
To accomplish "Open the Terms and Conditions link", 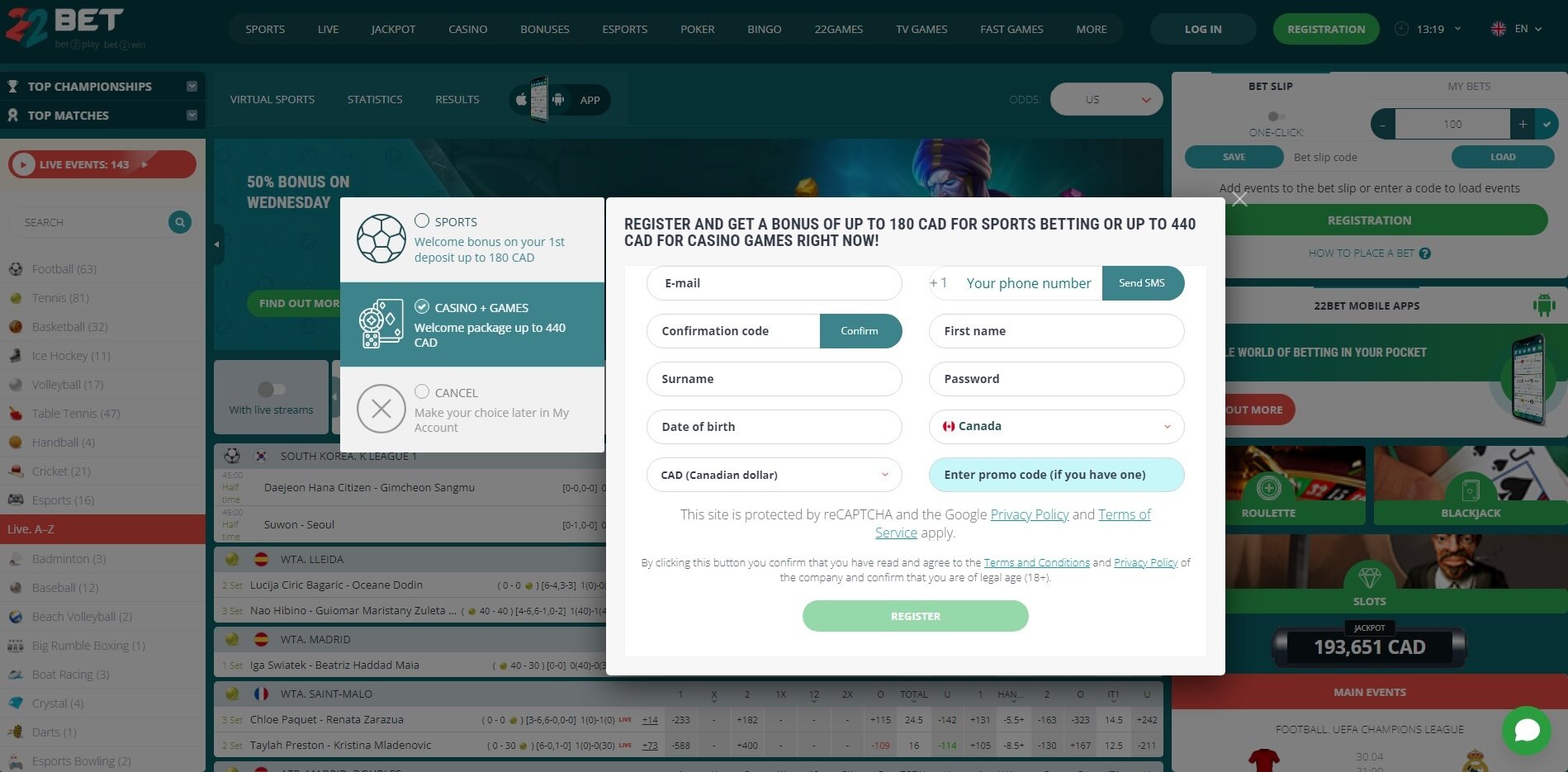I will pos(1037,562).
